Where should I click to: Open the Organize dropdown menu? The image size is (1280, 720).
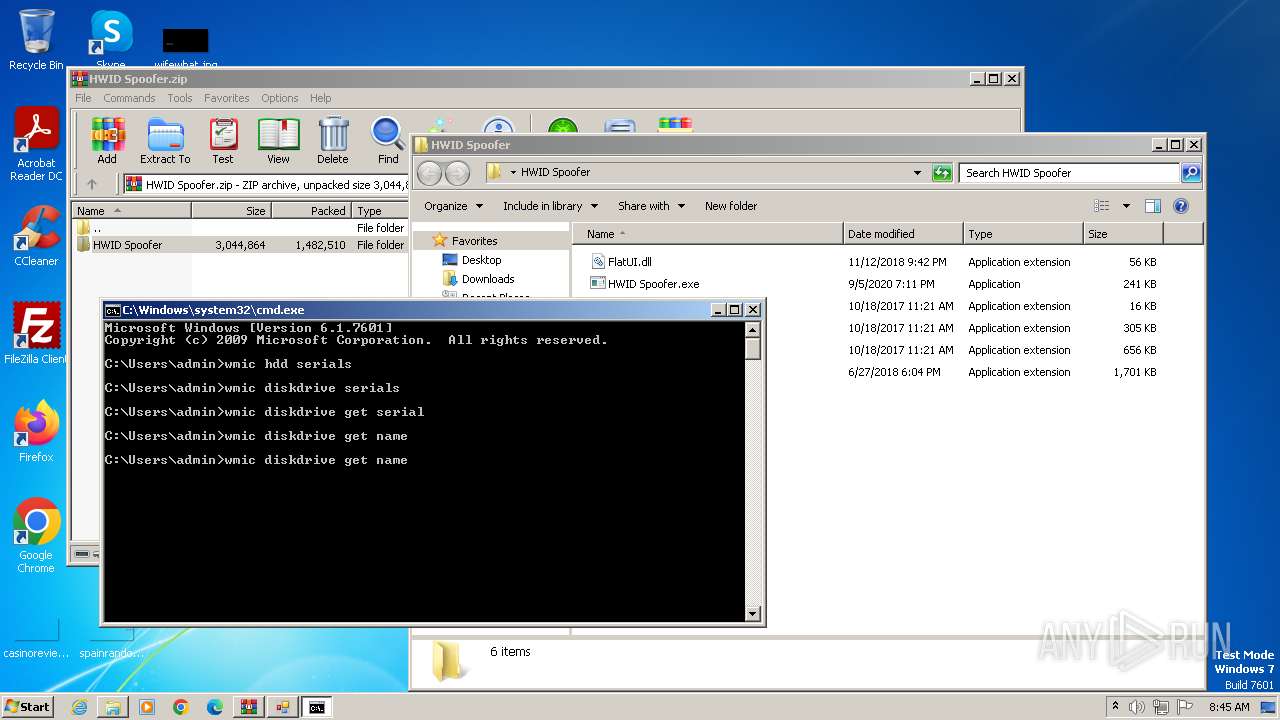454,206
